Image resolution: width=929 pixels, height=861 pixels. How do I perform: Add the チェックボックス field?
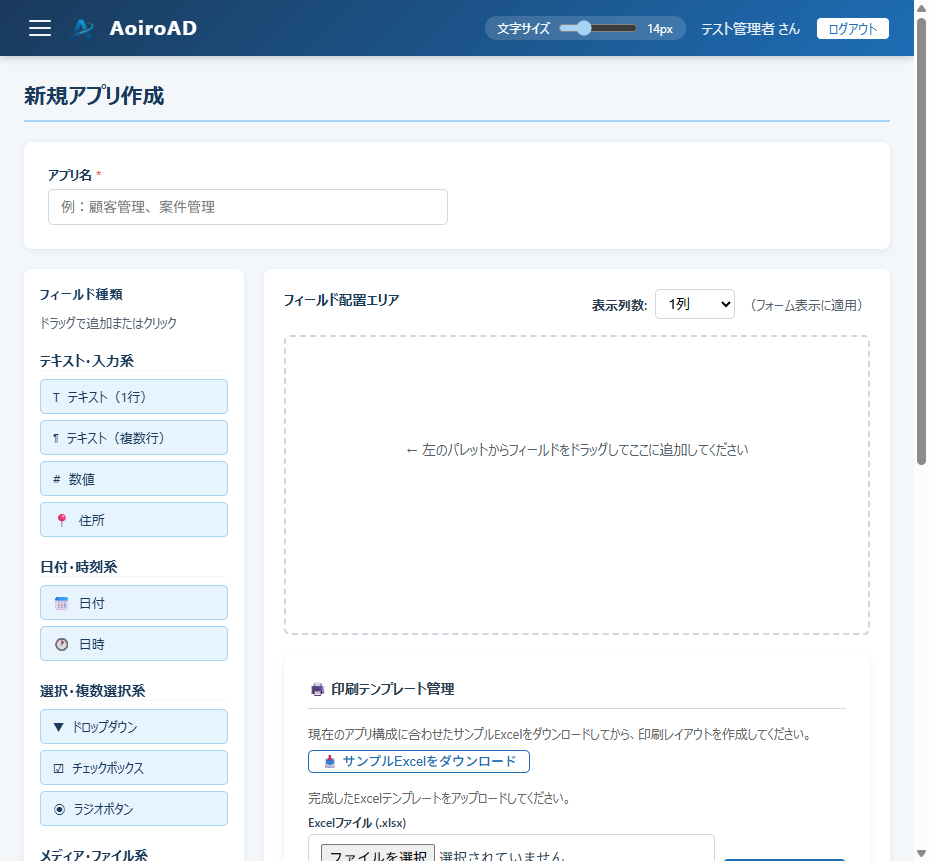134,767
